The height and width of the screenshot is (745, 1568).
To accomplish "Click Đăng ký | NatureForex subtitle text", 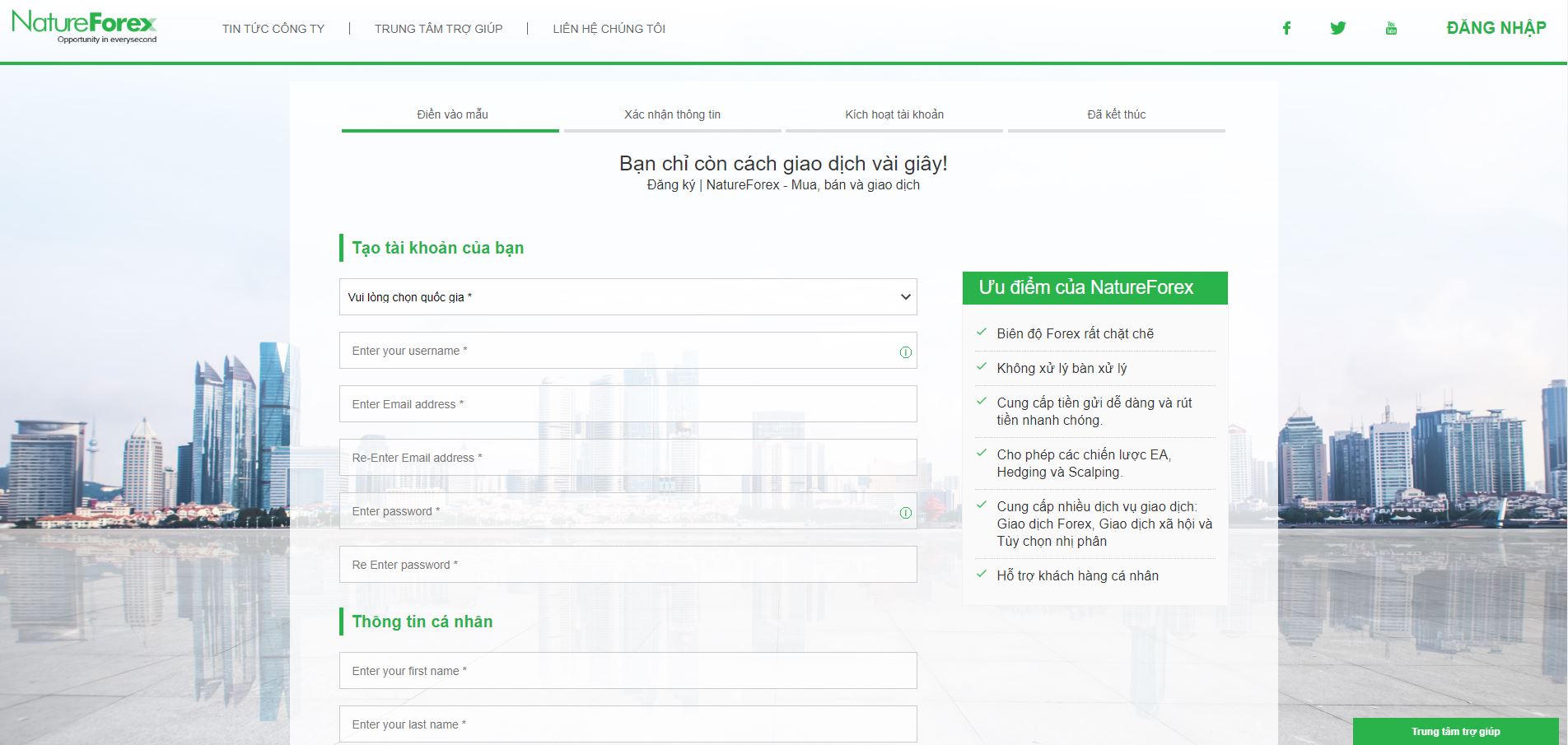I will pyautogui.click(x=783, y=184).
